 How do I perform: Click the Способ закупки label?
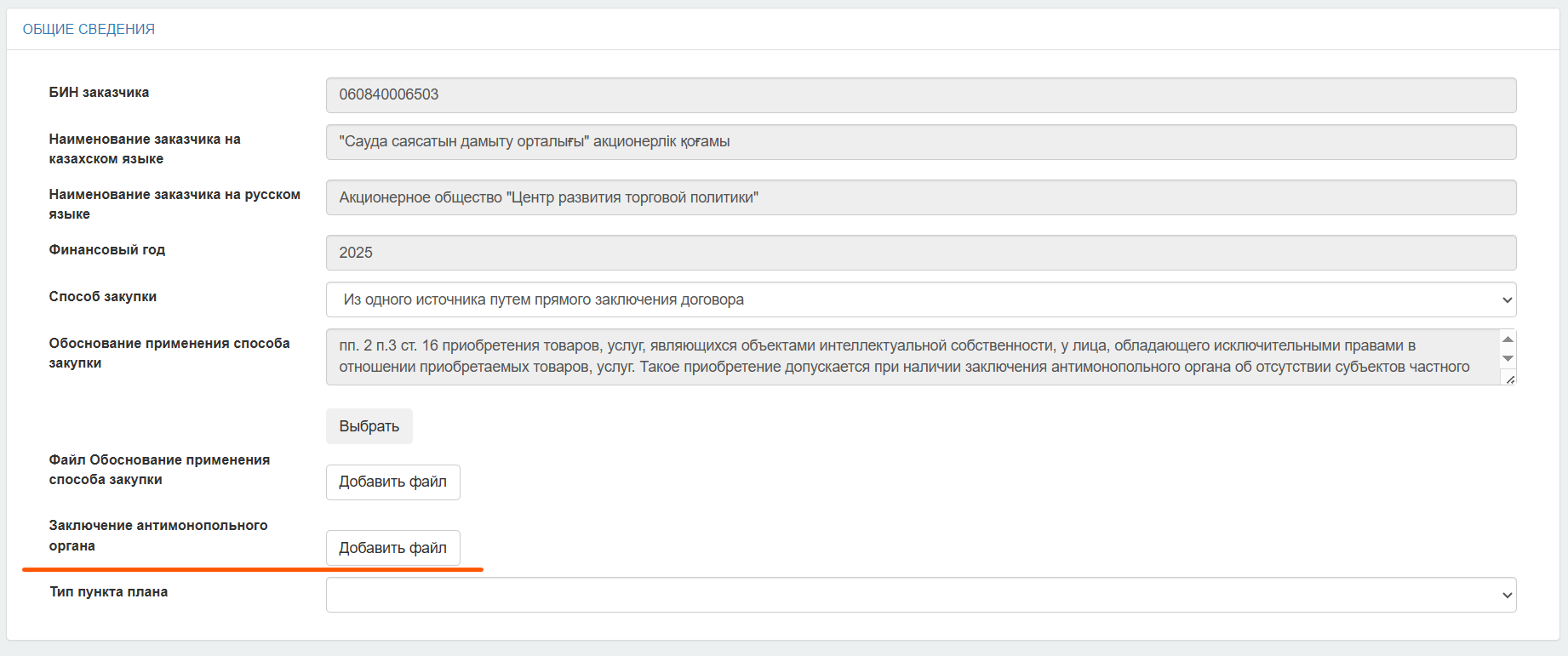103,296
